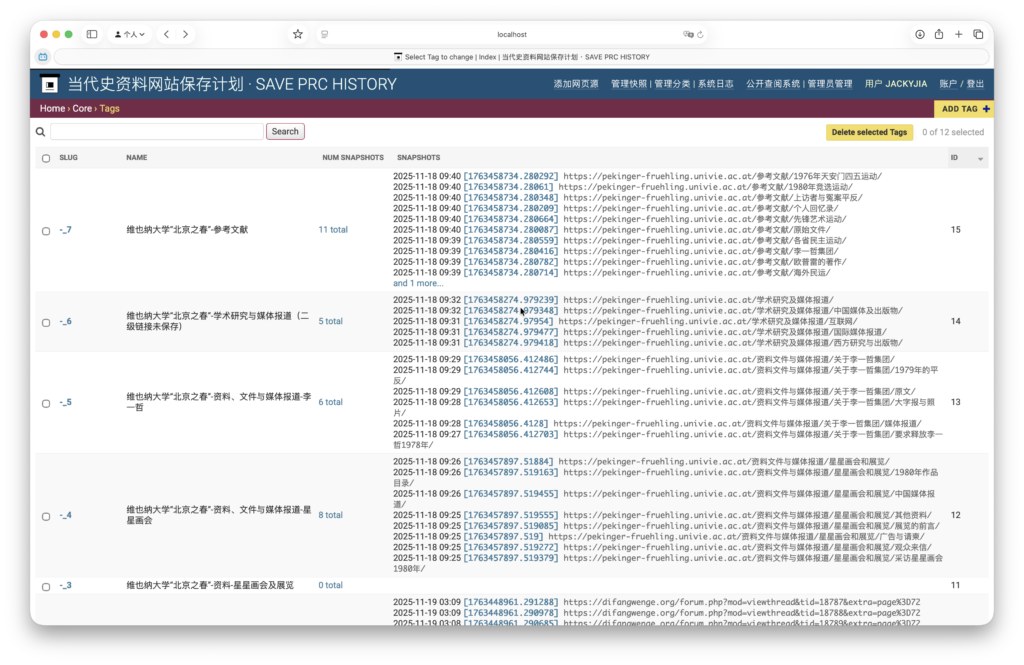Click the bookmark star icon
This screenshot has height=665, width=1024.
click(297, 34)
